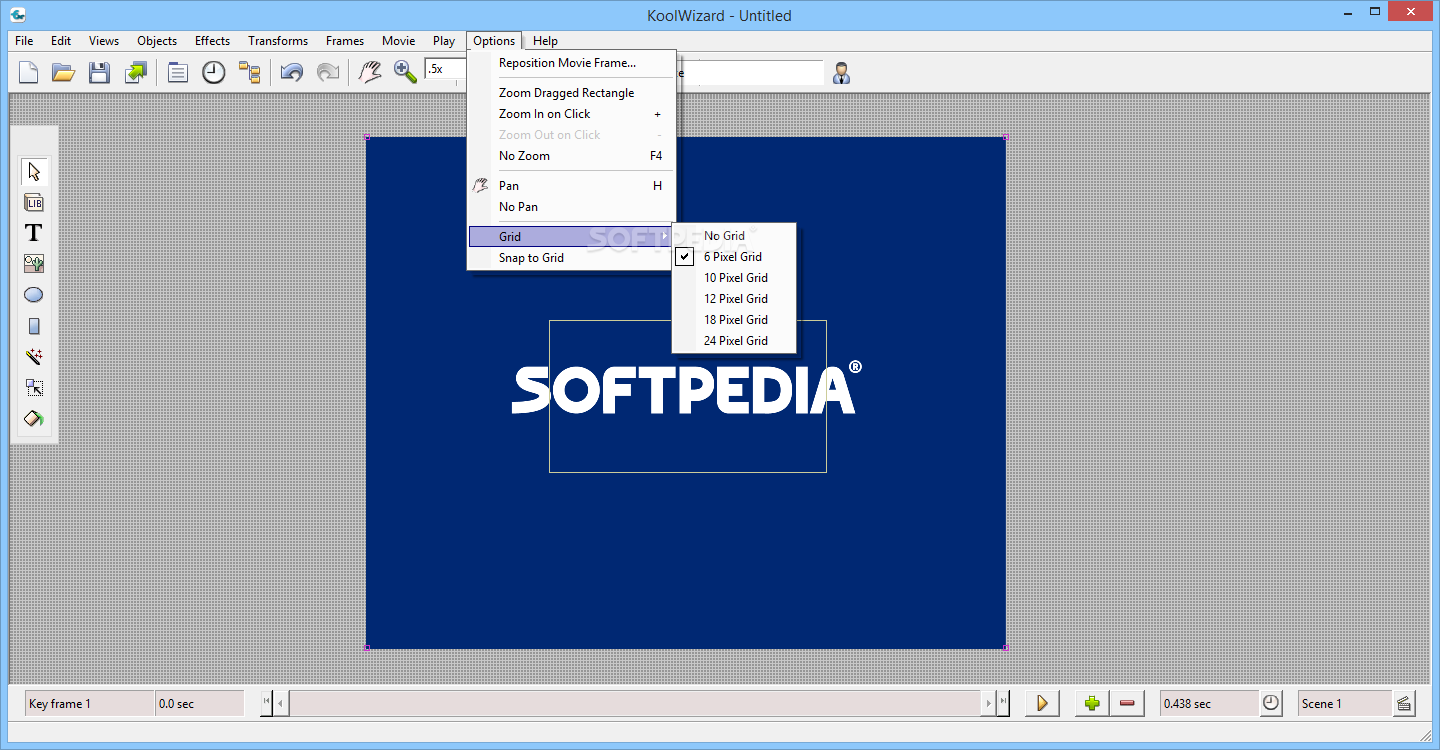Open the properties list icon in the toolbar

[178, 72]
